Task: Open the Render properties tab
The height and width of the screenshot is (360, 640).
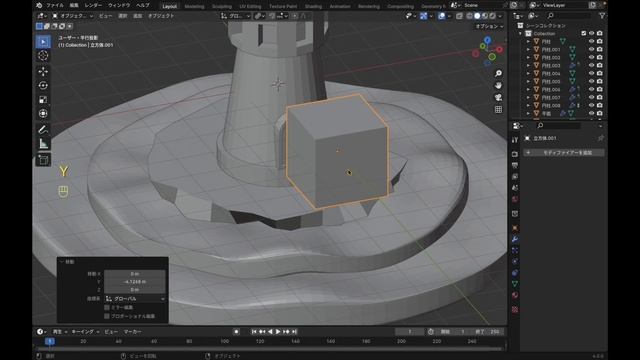Action: click(515, 154)
